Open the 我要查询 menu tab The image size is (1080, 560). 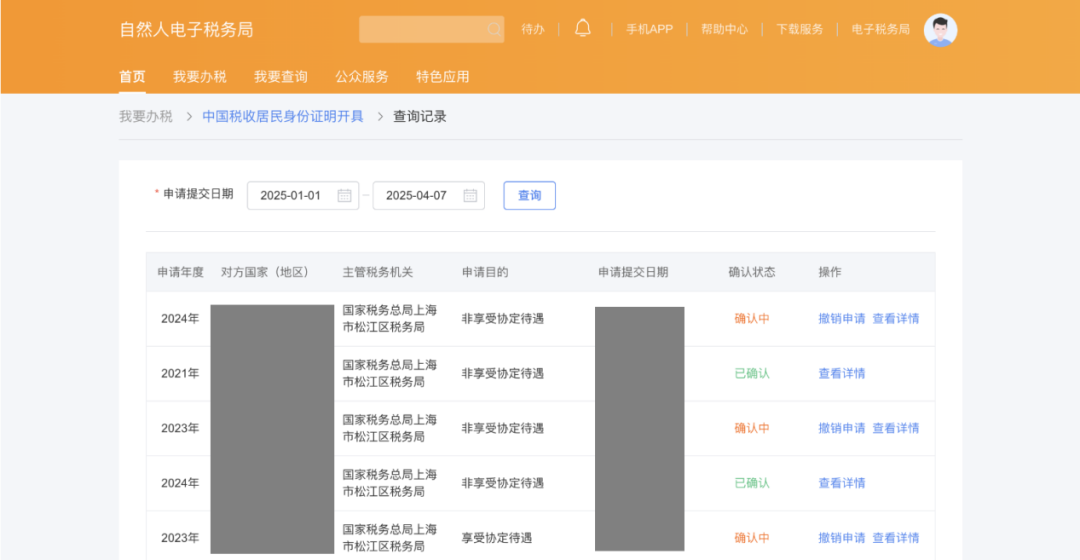point(280,77)
